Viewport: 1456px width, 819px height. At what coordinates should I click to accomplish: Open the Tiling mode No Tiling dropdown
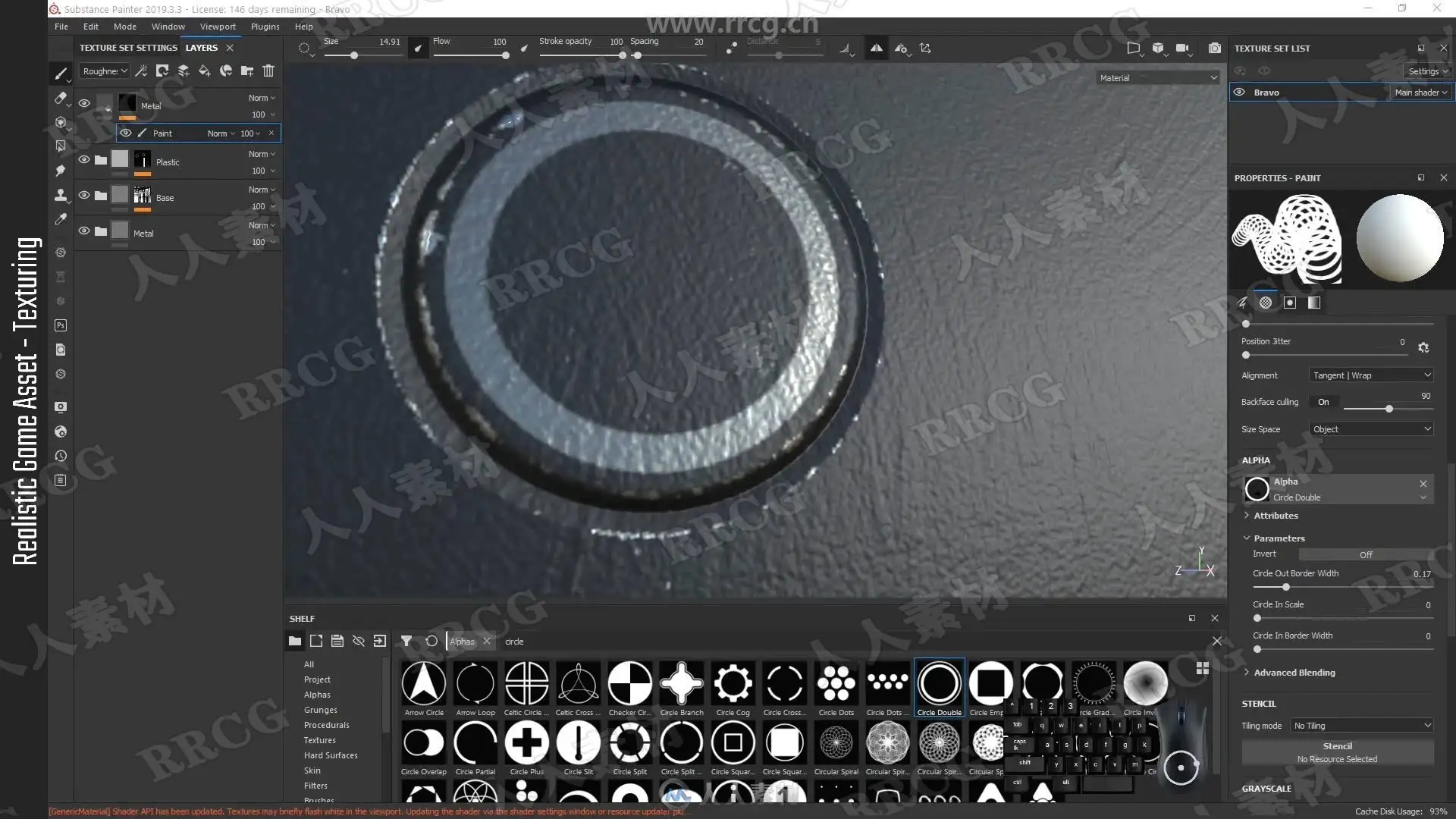tap(1362, 726)
